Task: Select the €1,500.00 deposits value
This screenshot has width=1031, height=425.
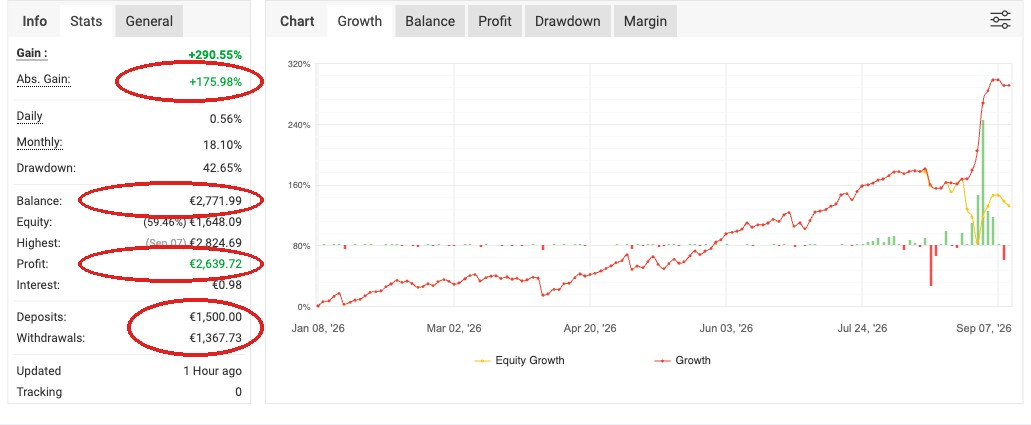Action: tap(215, 317)
